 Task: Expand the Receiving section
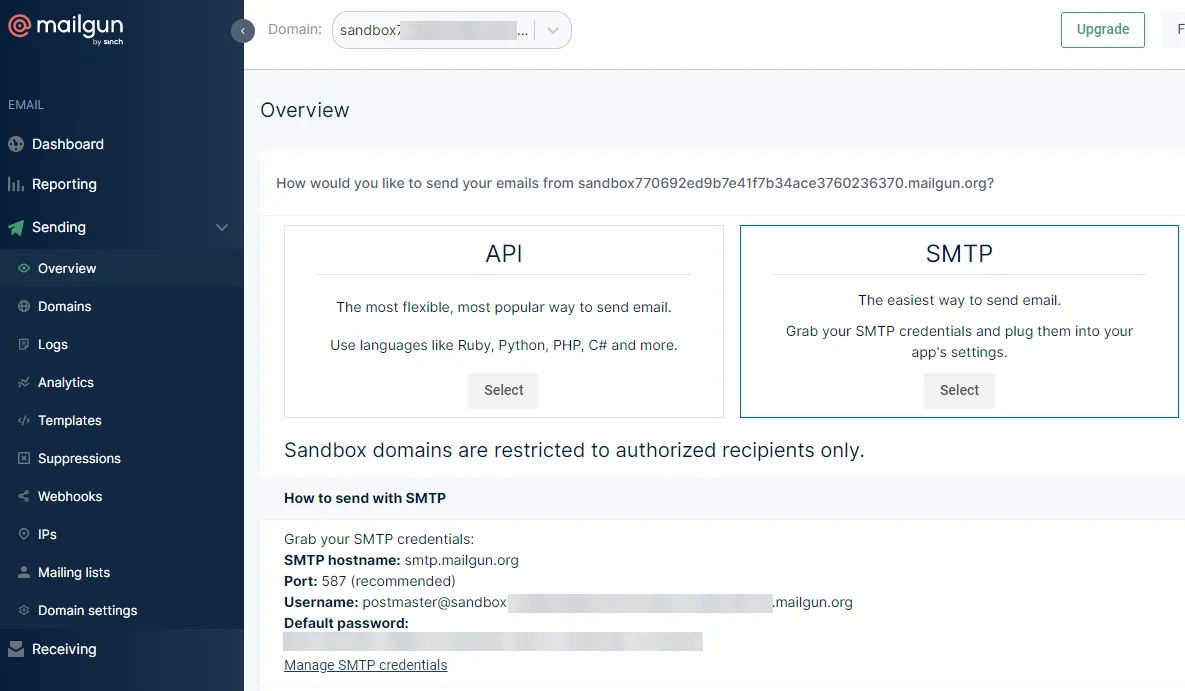[65, 649]
